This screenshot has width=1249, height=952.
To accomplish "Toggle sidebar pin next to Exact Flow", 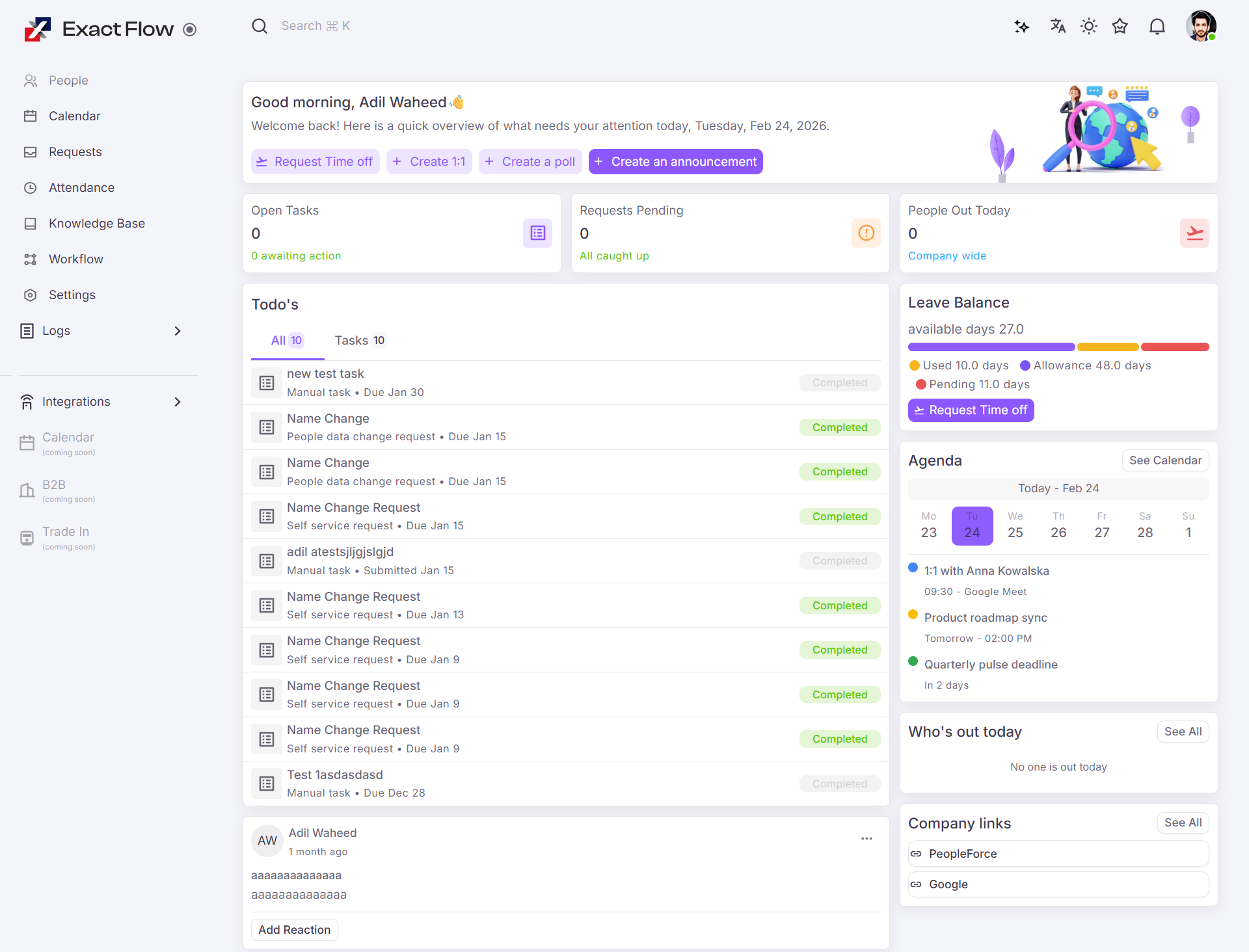I will 189,29.
